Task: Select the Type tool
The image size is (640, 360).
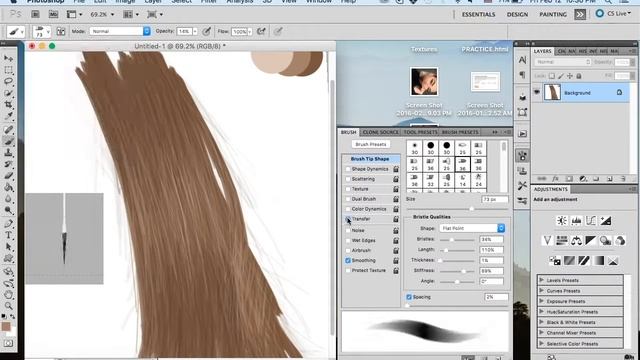Action: point(8,235)
